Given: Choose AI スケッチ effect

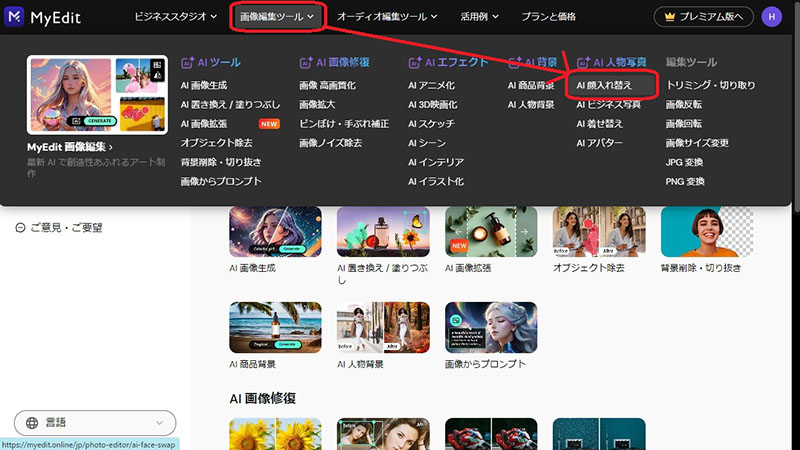Looking at the screenshot, I should (x=431, y=124).
